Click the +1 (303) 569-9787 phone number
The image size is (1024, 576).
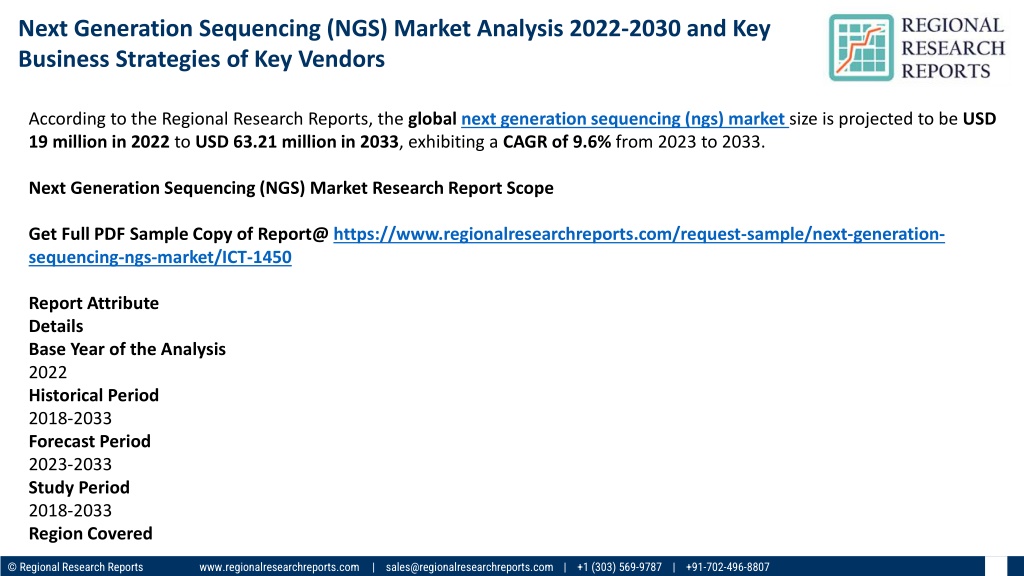coord(619,567)
